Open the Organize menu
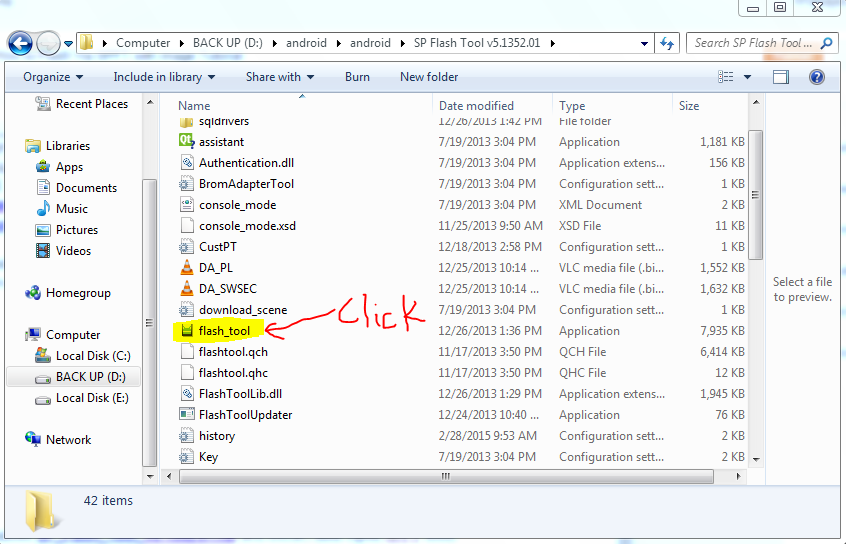The width and height of the screenshot is (846, 544). point(53,77)
